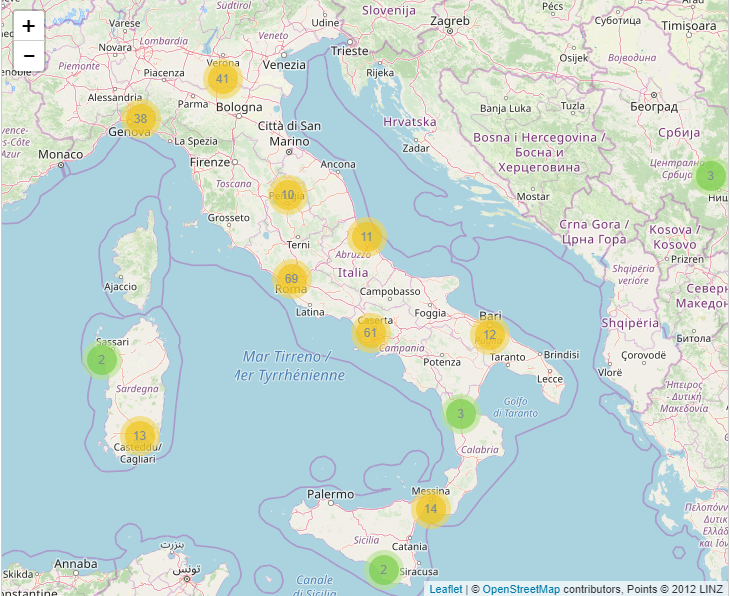Click the Grosseto city label
The image size is (730, 596).
229,218
